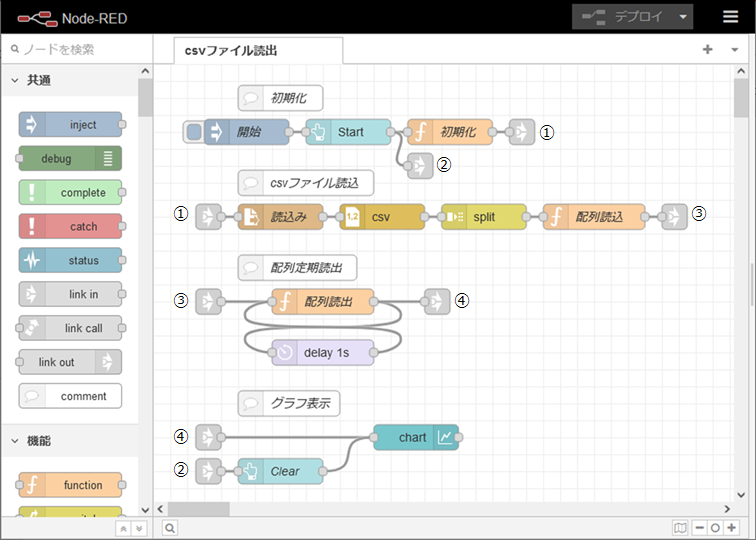Select the delay 1s node
This screenshot has height=540, width=756.
click(x=322, y=352)
